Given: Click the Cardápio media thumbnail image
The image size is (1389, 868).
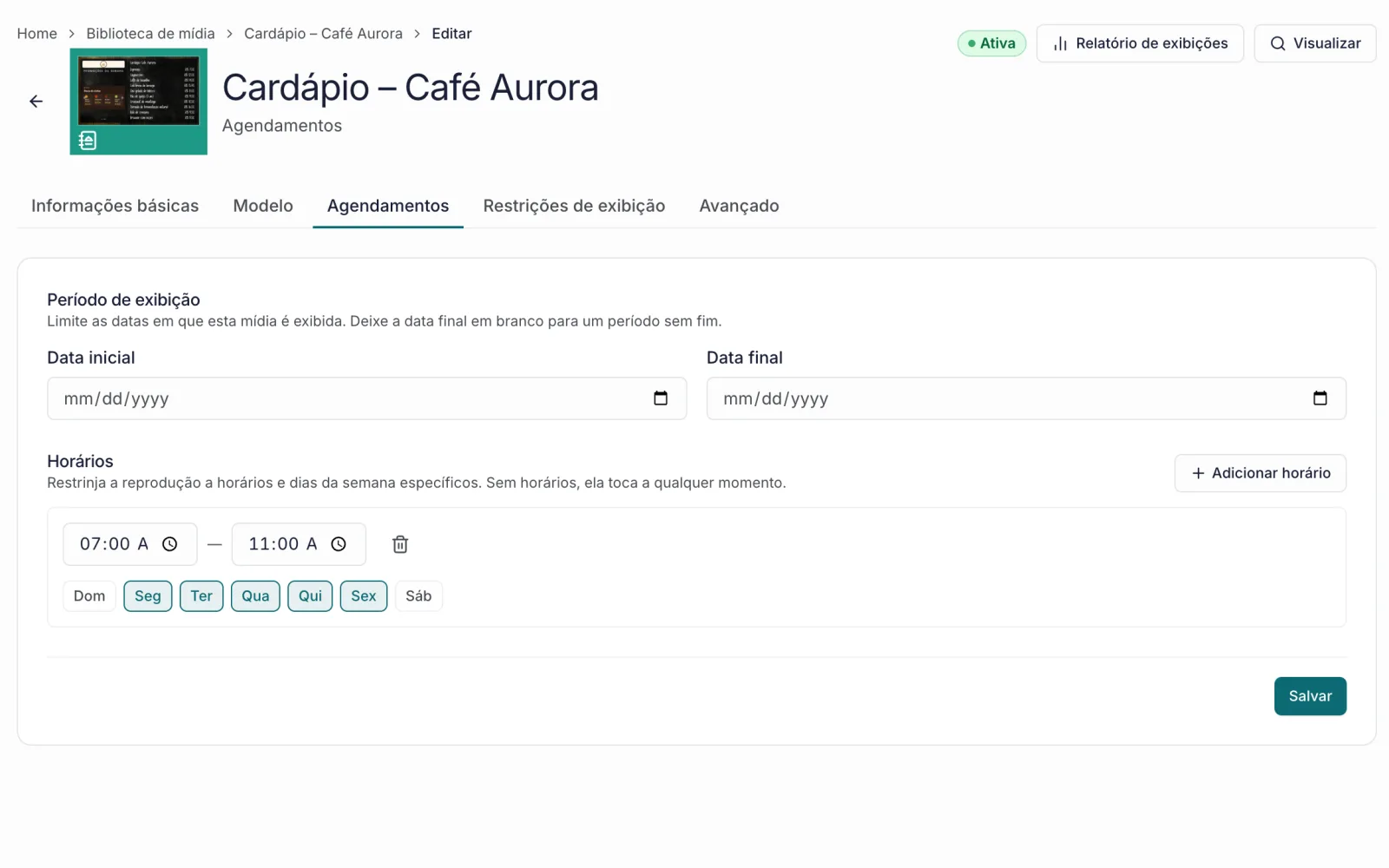Looking at the screenshot, I should point(139,102).
